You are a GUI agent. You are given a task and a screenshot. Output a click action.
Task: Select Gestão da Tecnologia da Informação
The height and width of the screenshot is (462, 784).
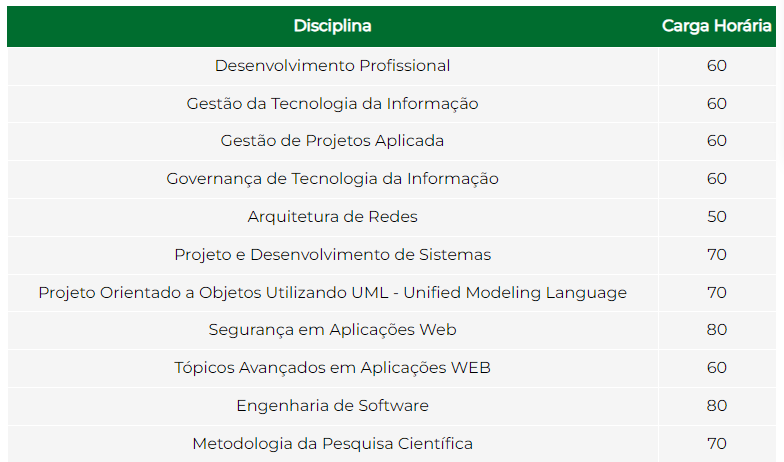click(332, 104)
